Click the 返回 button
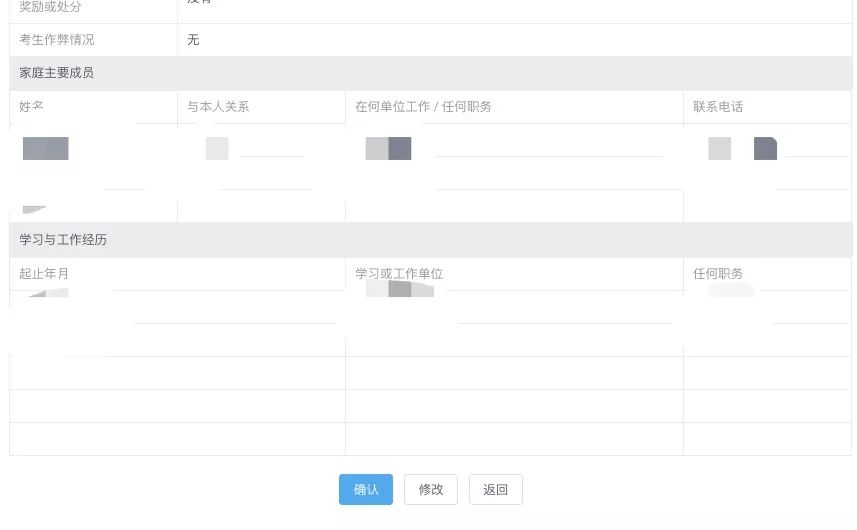Viewport: 857px width, 530px height. pos(495,489)
